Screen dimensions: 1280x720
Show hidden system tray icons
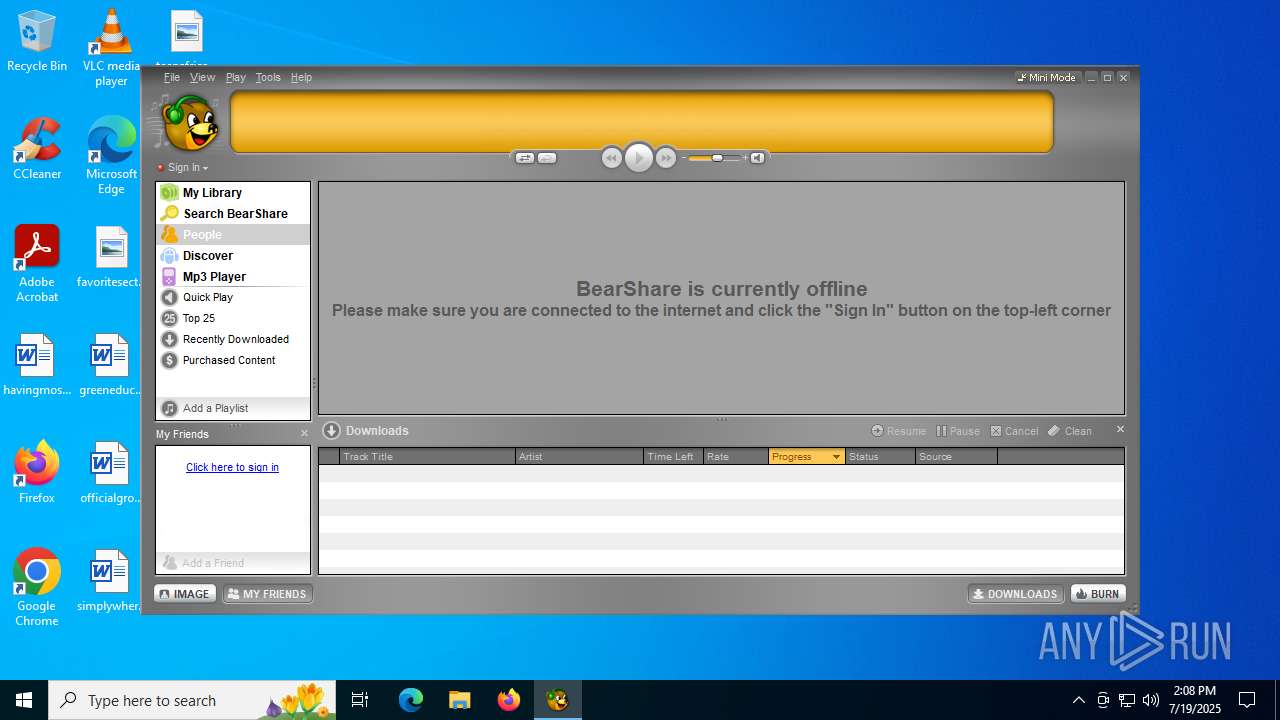(1078, 700)
